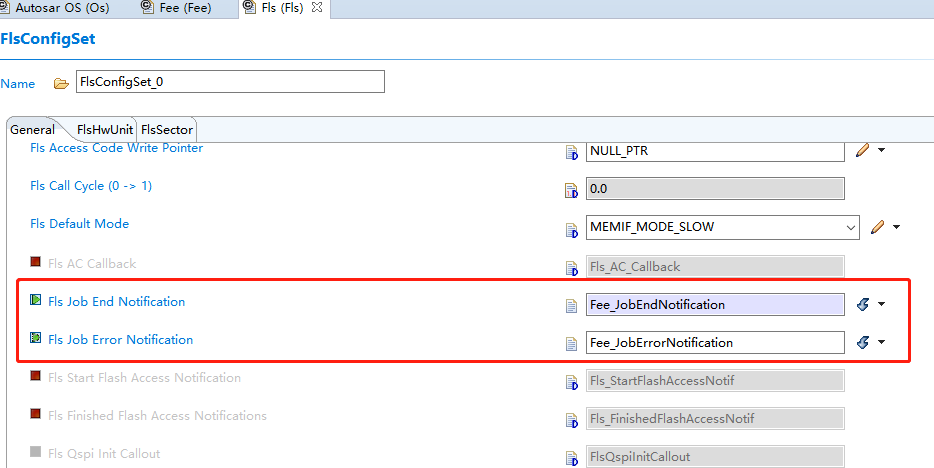This screenshot has height=468, width=934.
Task: Click the document icon beside Fee_JobErrorNotification
Action: click(571, 344)
